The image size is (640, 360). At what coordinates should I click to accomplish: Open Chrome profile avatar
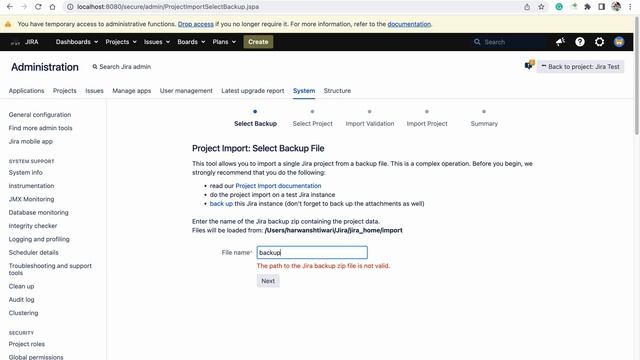616,7
